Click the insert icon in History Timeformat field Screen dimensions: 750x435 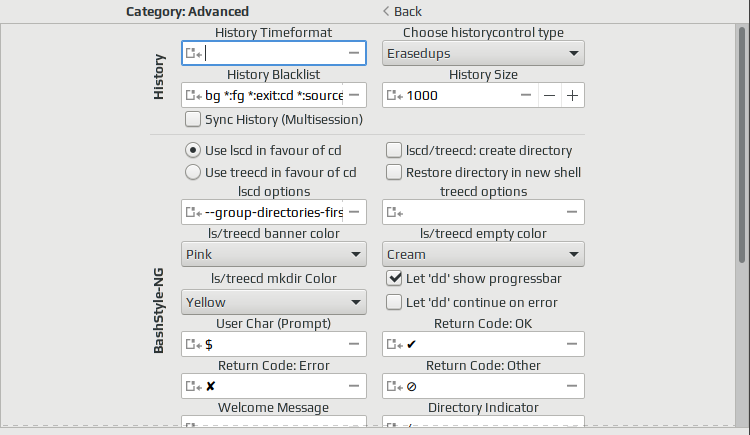194,53
